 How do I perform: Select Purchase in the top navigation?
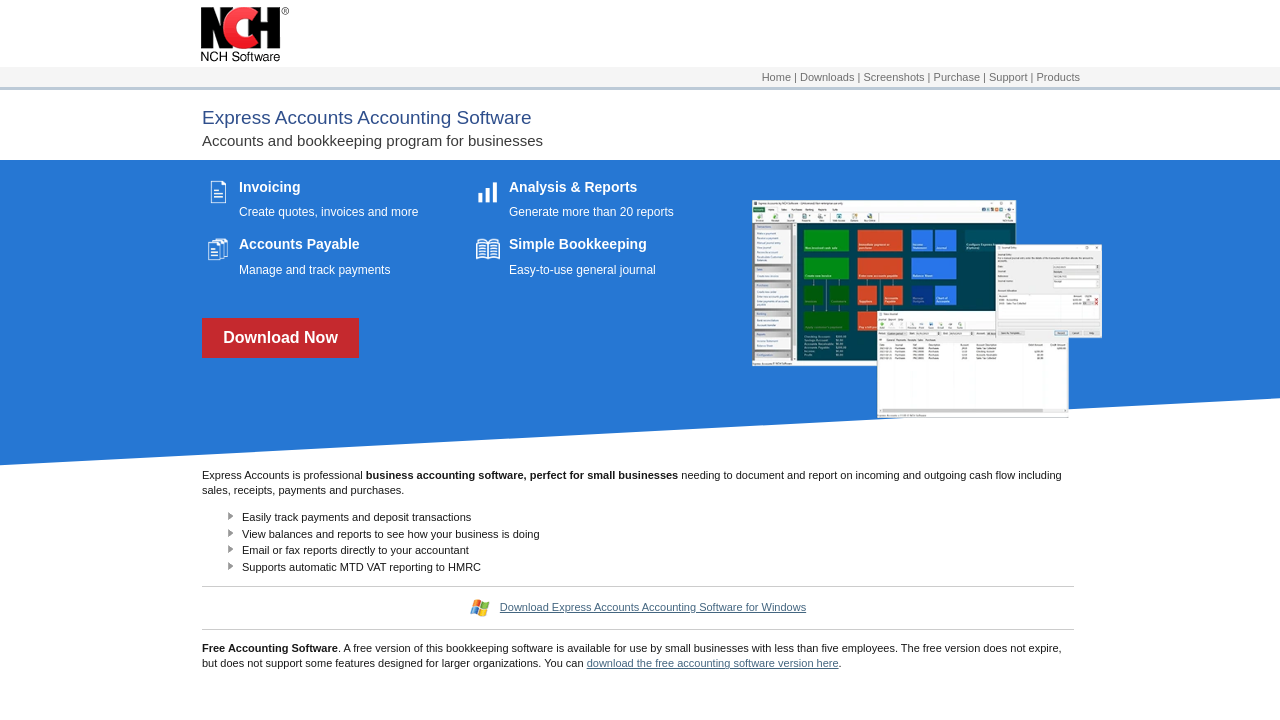(x=956, y=77)
